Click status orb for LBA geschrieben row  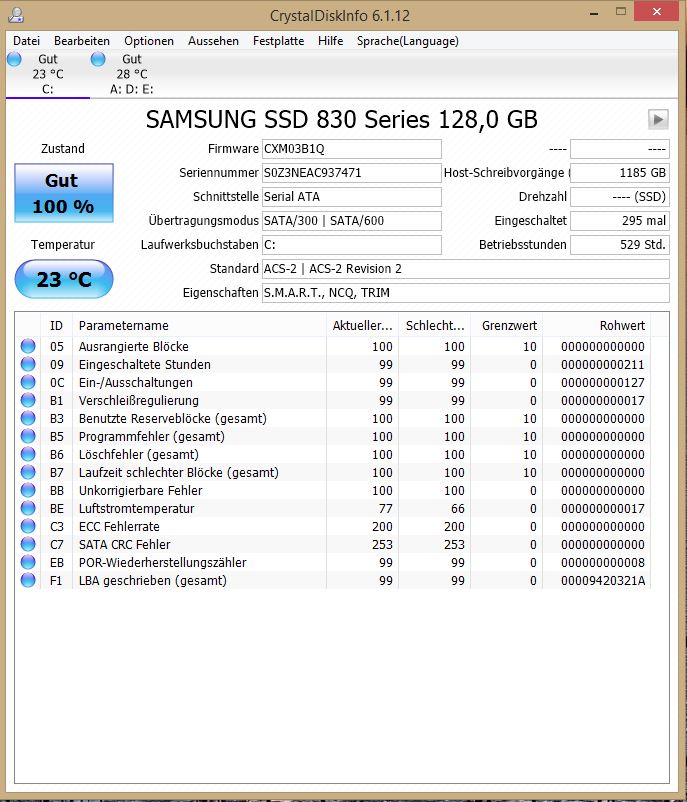click(28, 581)
